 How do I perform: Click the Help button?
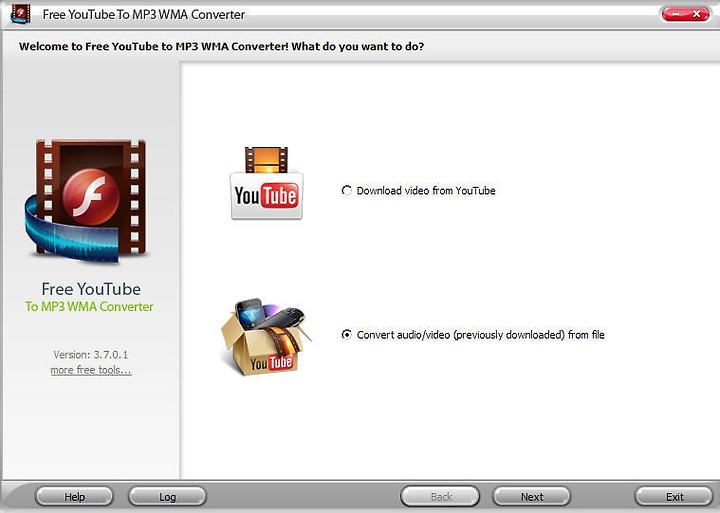(x=74, y=496)
